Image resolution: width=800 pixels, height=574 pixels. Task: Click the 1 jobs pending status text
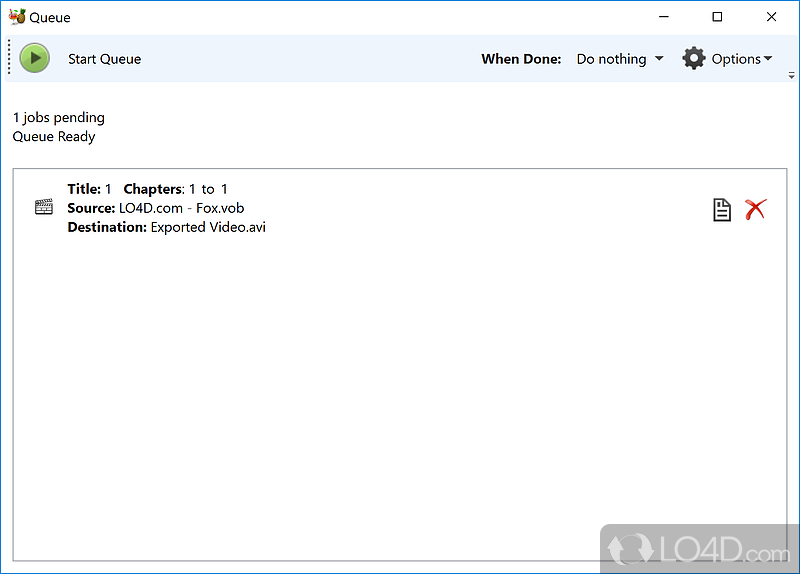pos(59,118)
